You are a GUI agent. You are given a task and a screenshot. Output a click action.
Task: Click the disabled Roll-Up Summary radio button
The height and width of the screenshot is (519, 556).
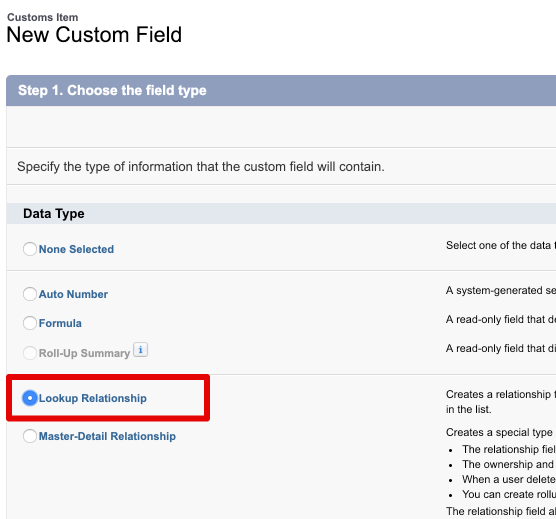click(30, 353)
